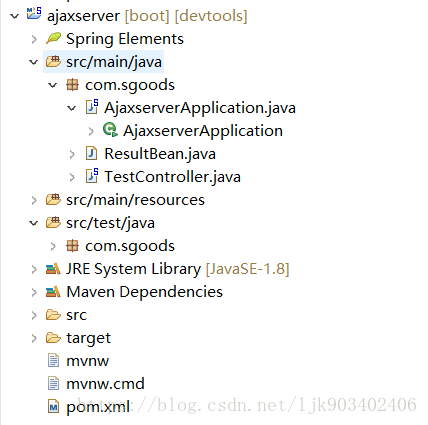Select JRE System Library [JavaSE-1.8]
The image size is (428, 425).
point(178,269)
